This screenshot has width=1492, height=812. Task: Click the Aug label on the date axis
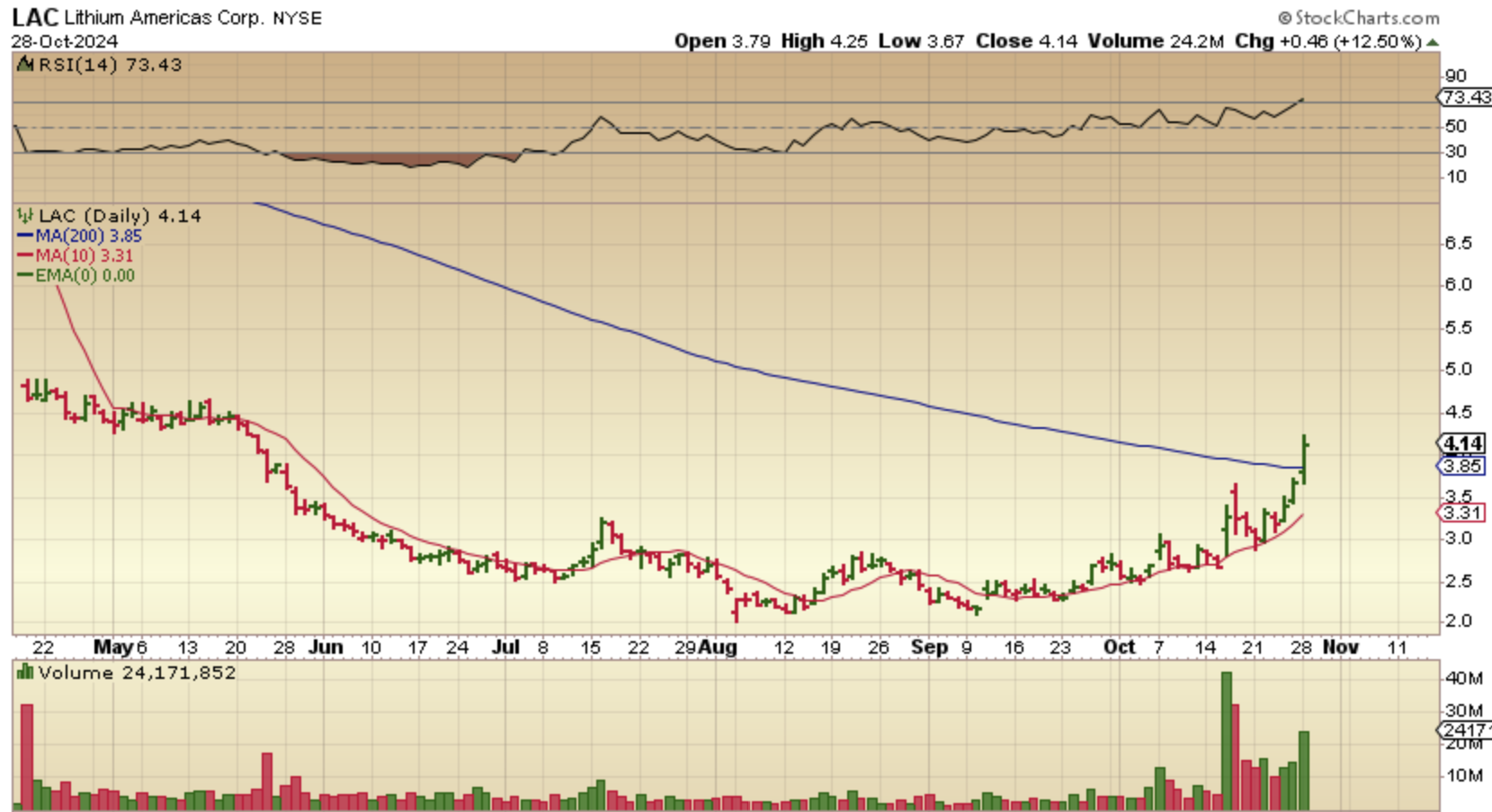(x=719, y=647)
